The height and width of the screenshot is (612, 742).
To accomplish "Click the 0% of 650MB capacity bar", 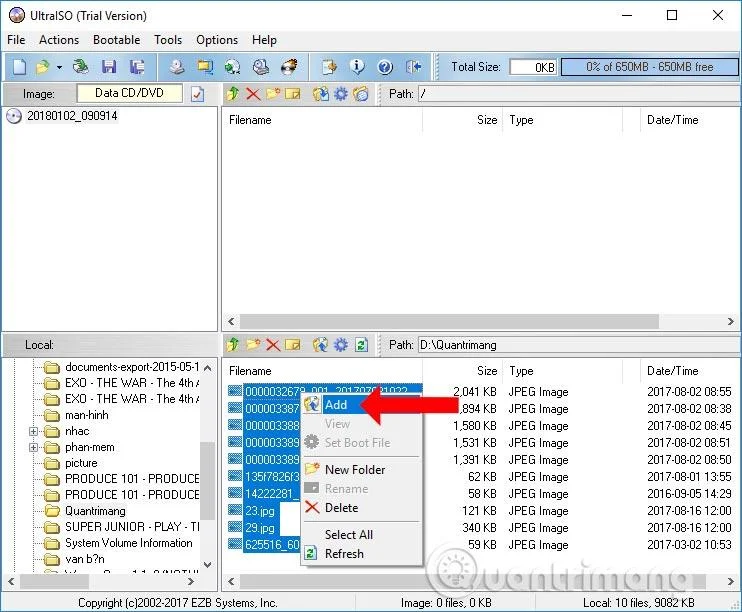I will 649,67.
